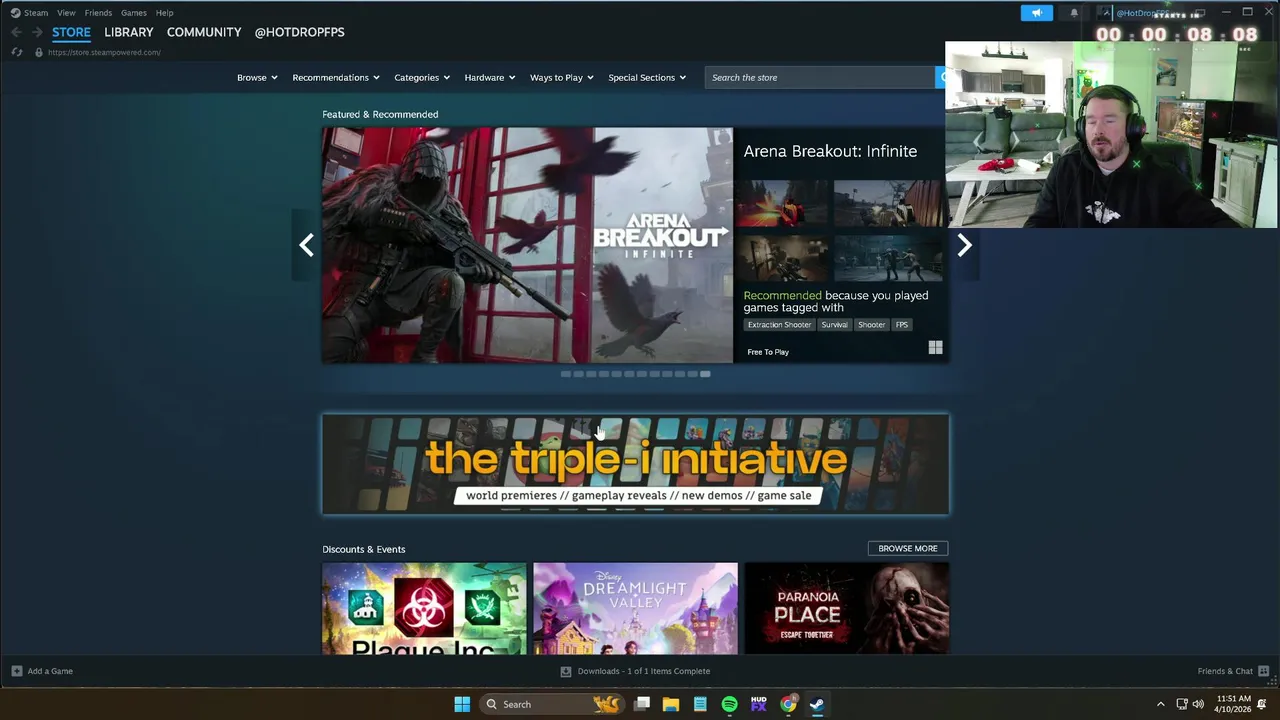Select the STORE tab
The width and height of the screenshot is (1280, 720).
pos(71,32)
